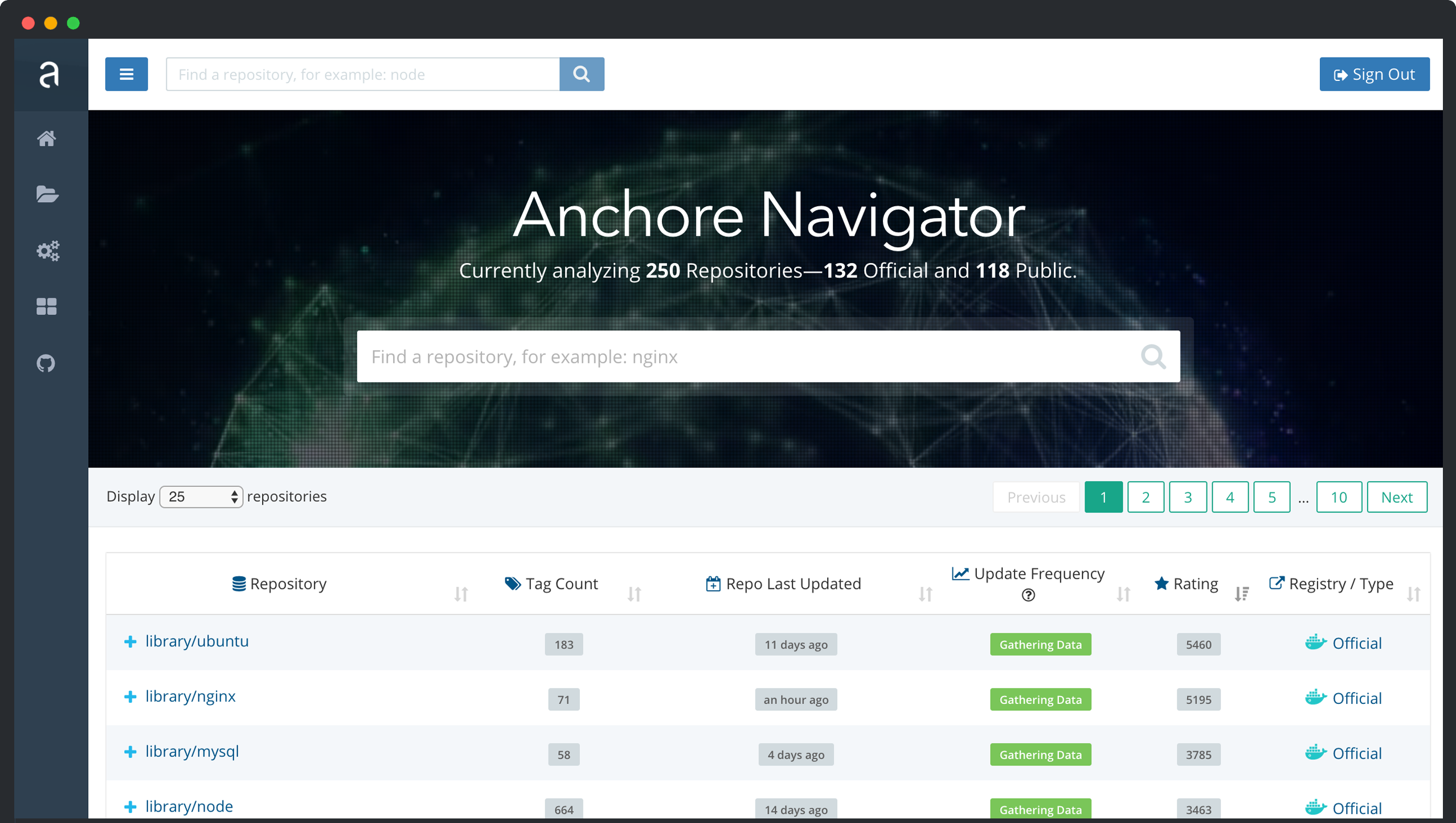Click the Update Frequency help question mark
The image size is (1456, 823).
1028,595
